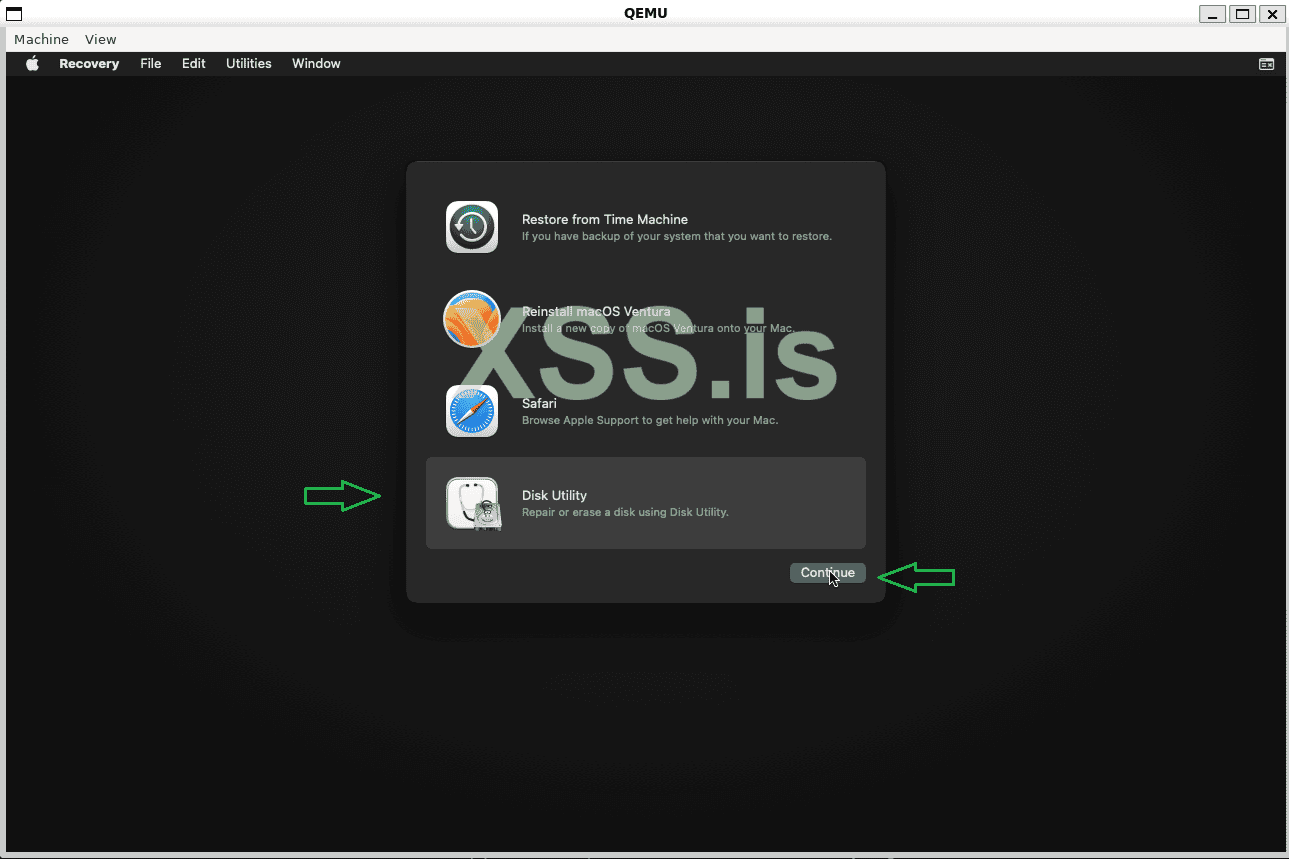Maximize the QEMU window
1289x859 pixels.
point(1243,14)
